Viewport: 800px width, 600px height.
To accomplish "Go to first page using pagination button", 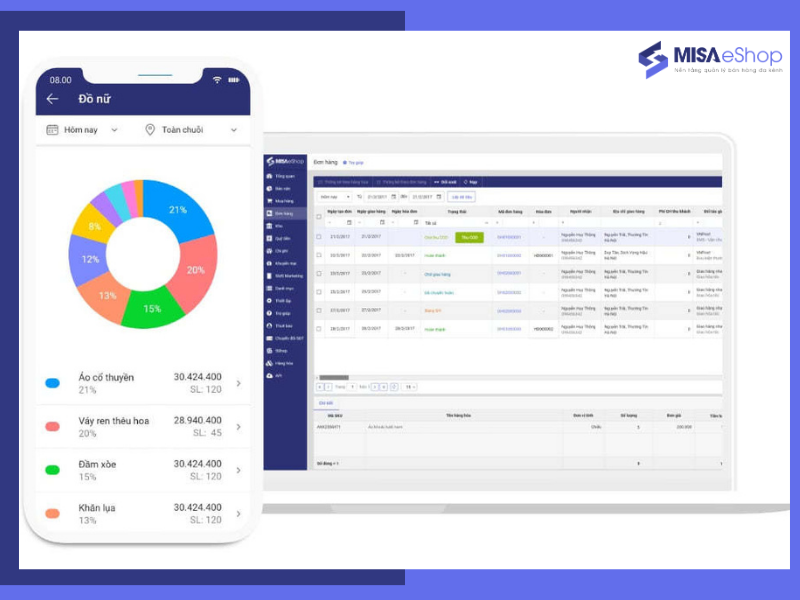I will tap(320, 387).
